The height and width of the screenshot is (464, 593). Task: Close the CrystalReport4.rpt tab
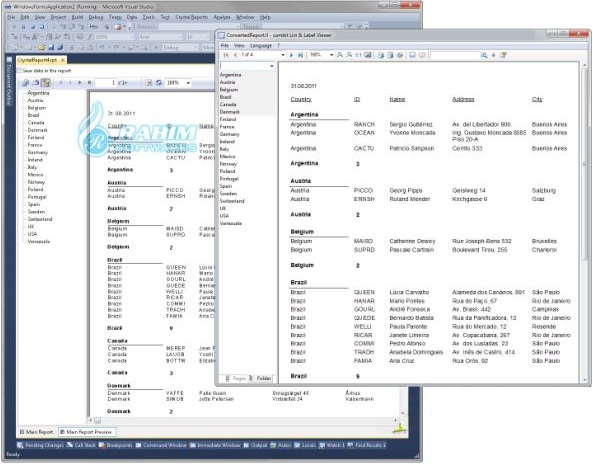63,60
